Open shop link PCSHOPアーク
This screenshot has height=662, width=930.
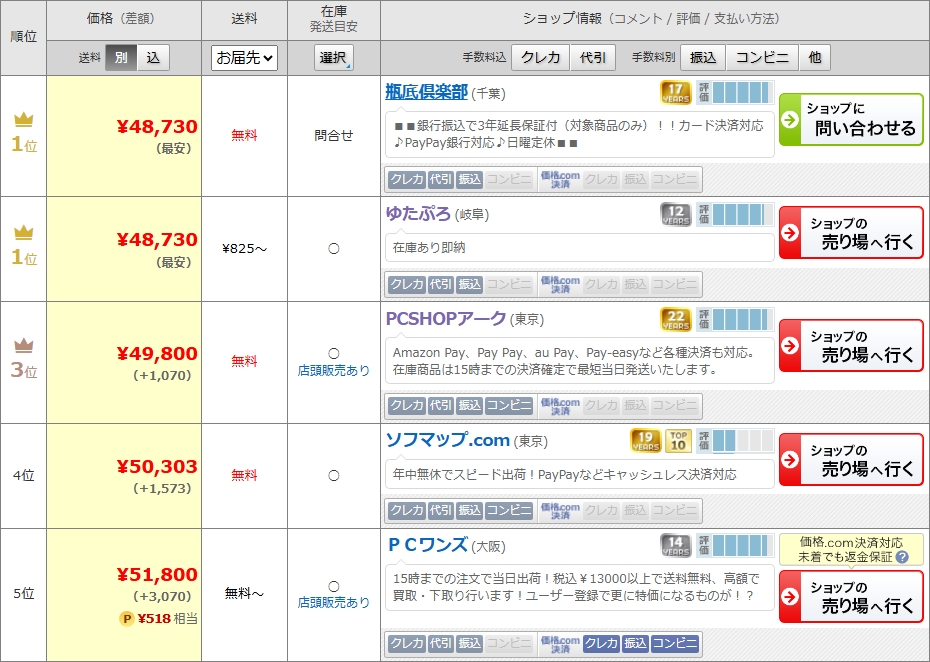[x=446, y=319]
